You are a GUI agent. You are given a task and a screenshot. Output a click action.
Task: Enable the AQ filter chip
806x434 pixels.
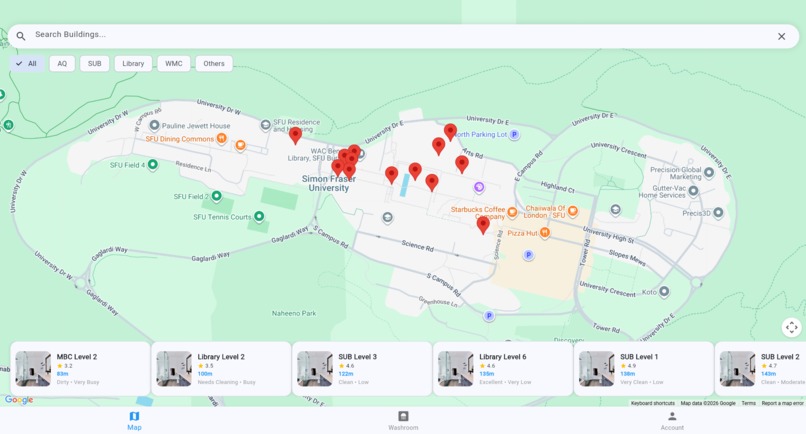tap(62, 64)
